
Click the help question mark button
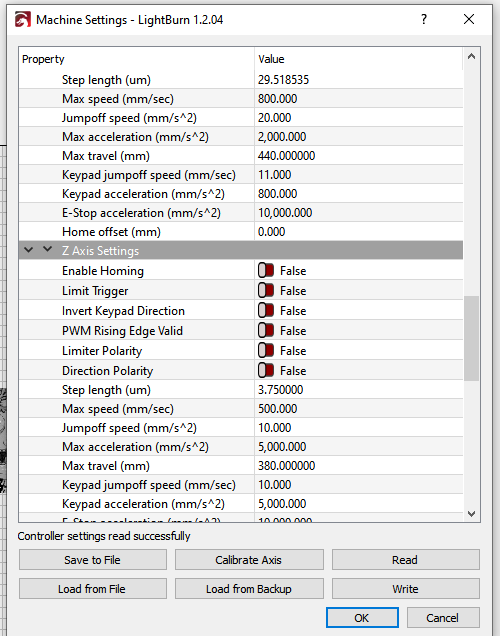424,19
